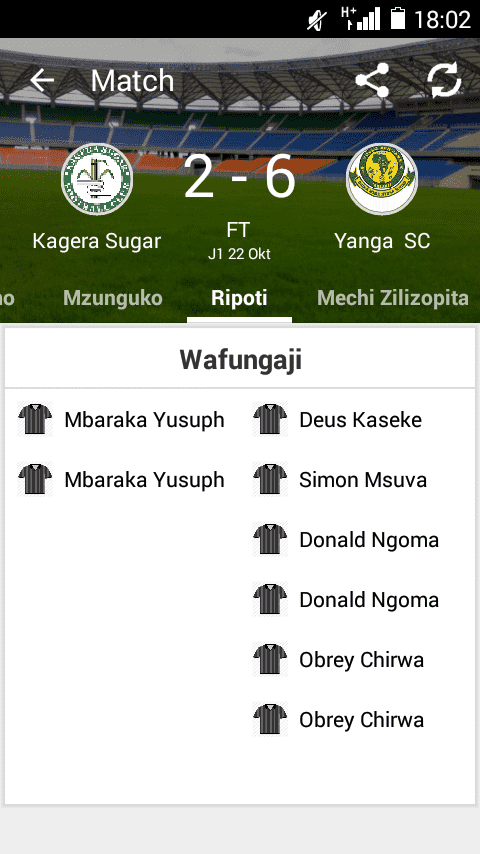Tap the Yanga SC club crest
This screenshot has width=480, height=854.
[x=382, y=179]
